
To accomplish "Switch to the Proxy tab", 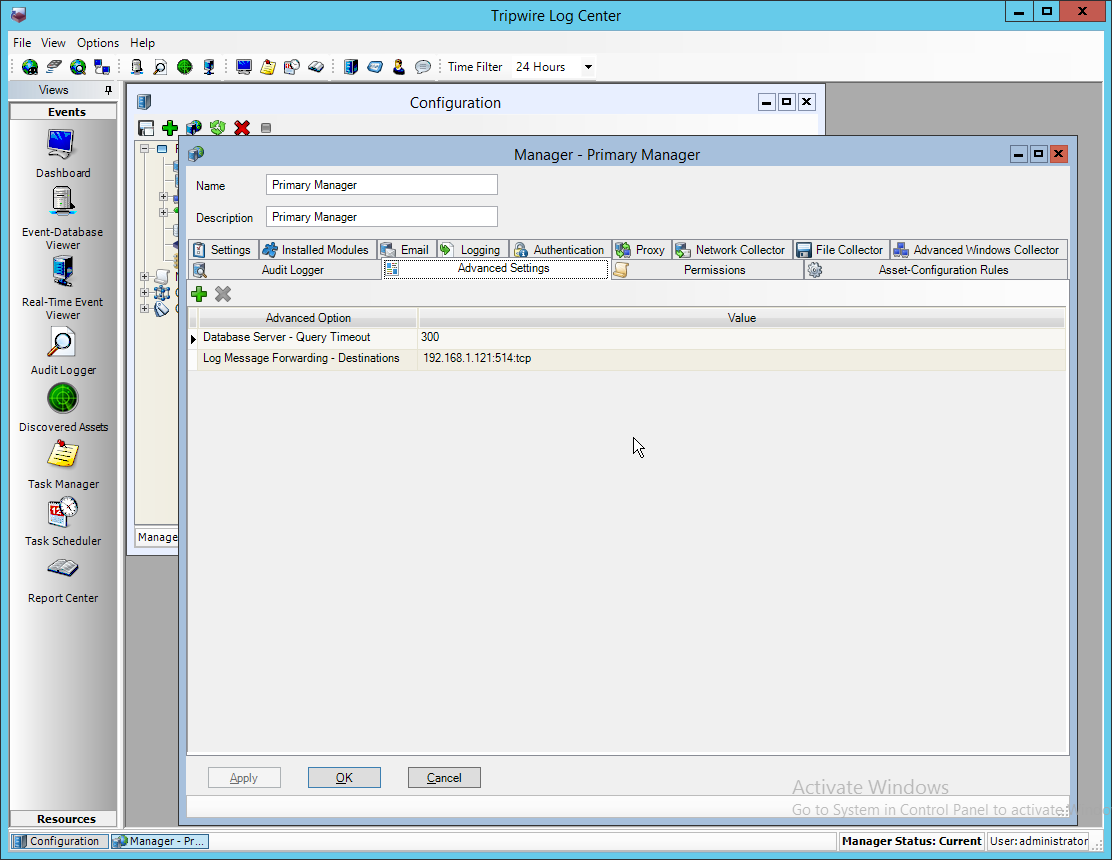I will coord(642,250).
